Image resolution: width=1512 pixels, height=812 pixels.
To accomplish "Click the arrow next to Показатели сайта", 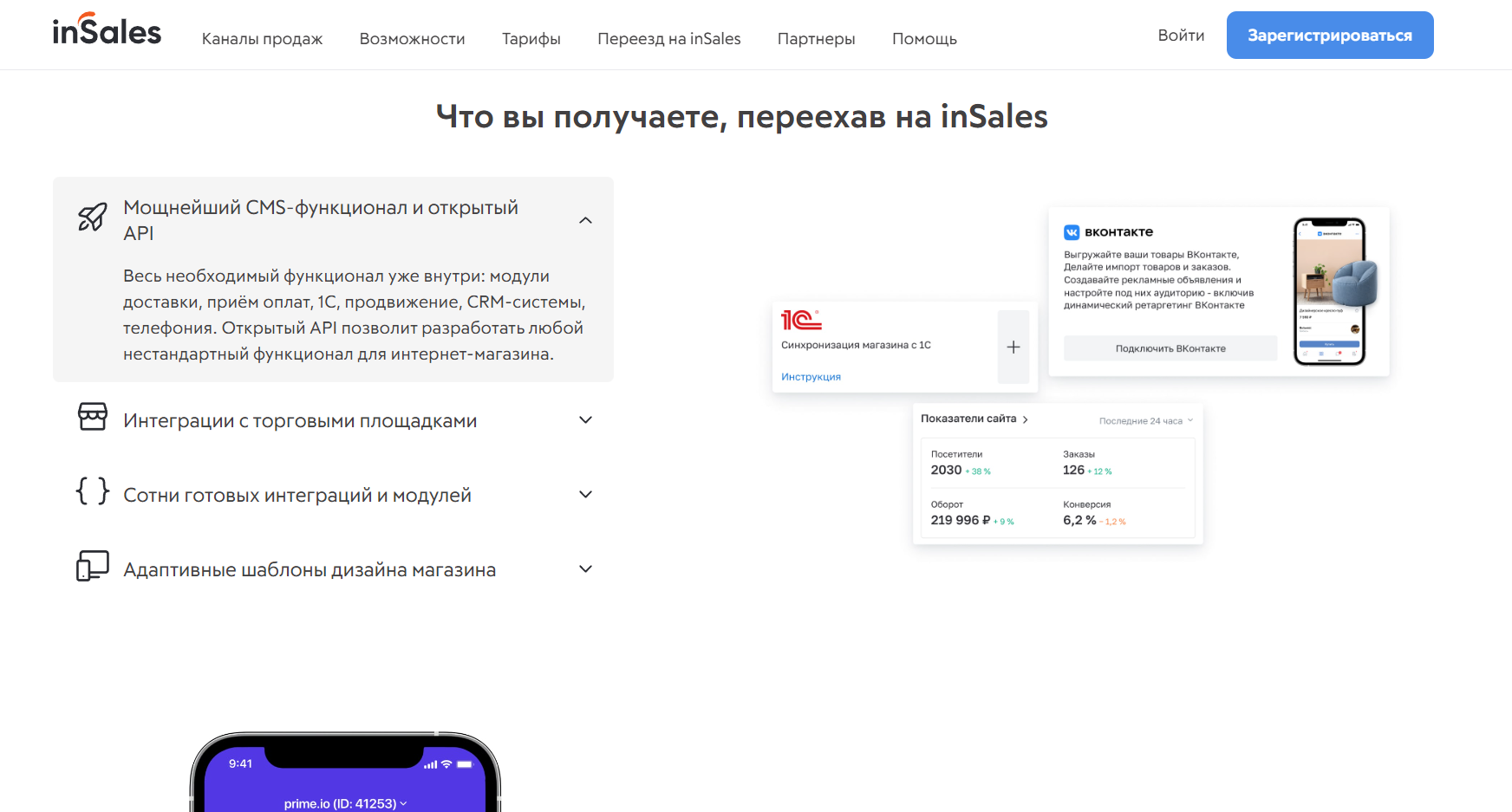I will (1026, 419).
